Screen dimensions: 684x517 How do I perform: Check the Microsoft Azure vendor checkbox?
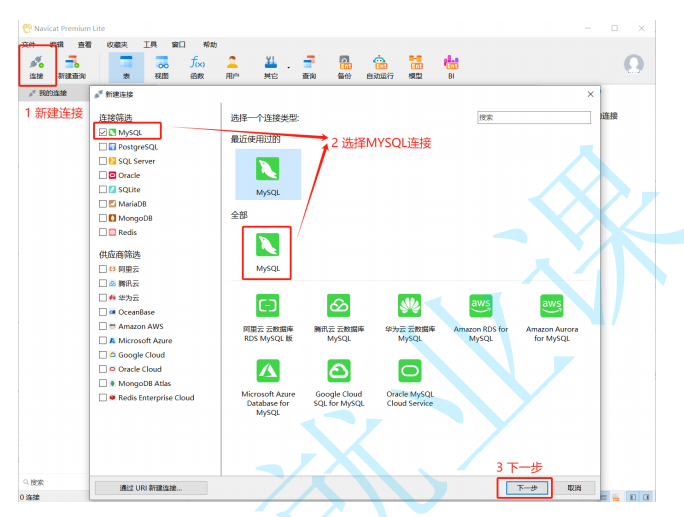pyautogui.click(x=103, y=340)
